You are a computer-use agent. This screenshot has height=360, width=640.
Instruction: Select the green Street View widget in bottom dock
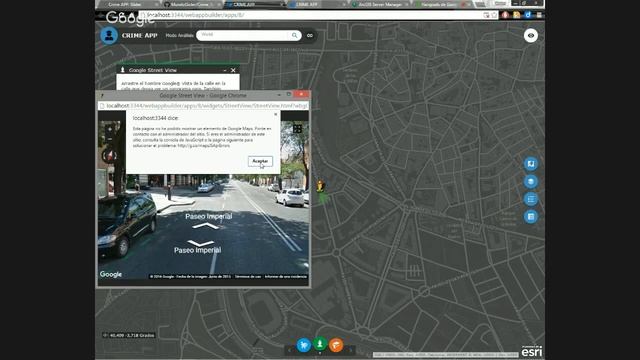click(x=320, y=344)
